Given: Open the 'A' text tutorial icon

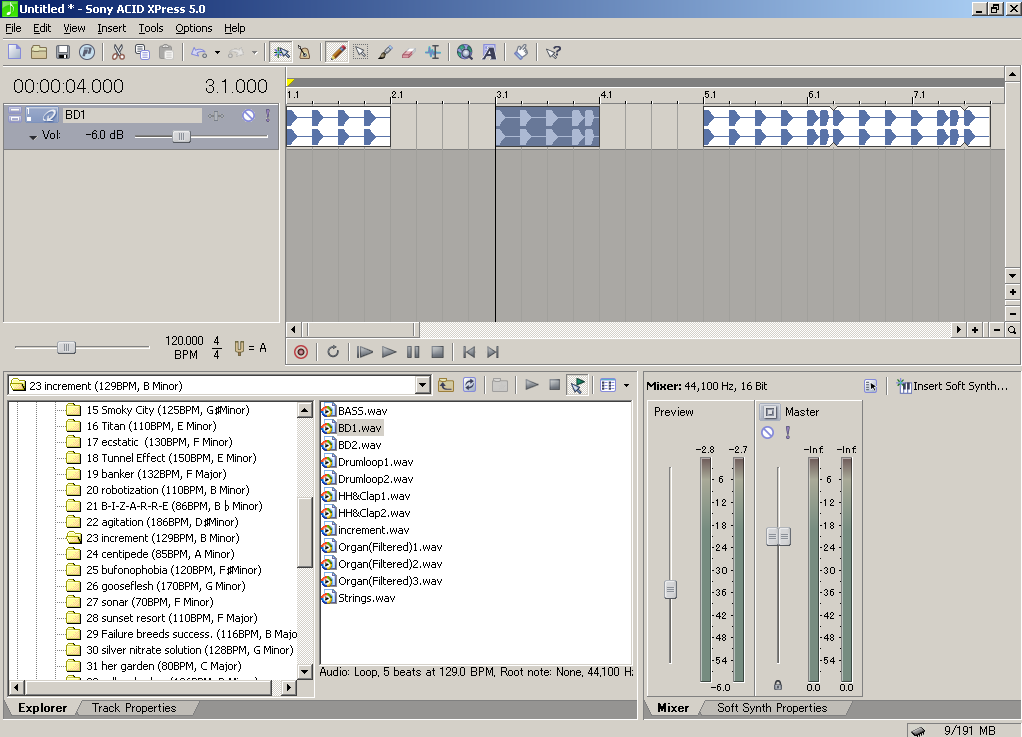Looking at the screenshot, I should 489,52.
